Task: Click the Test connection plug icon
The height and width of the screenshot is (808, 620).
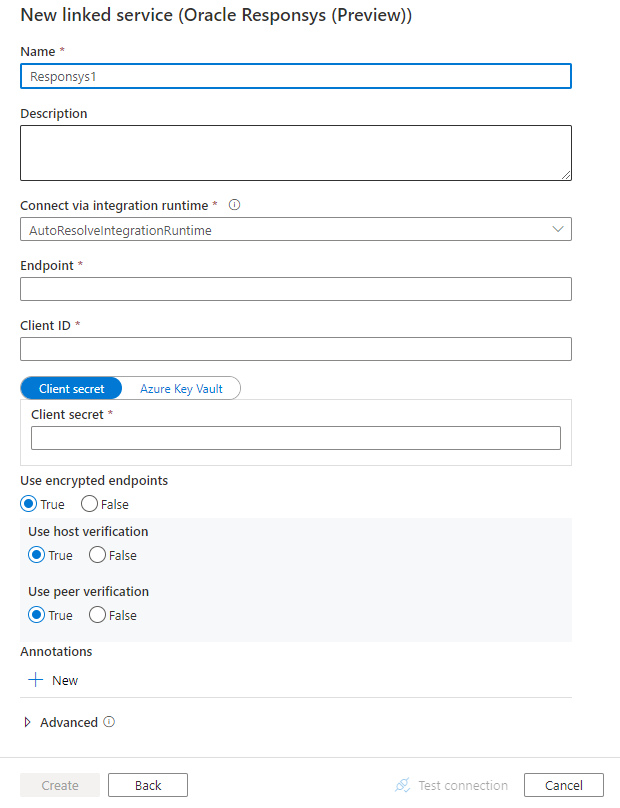Action: click(403, 785)
